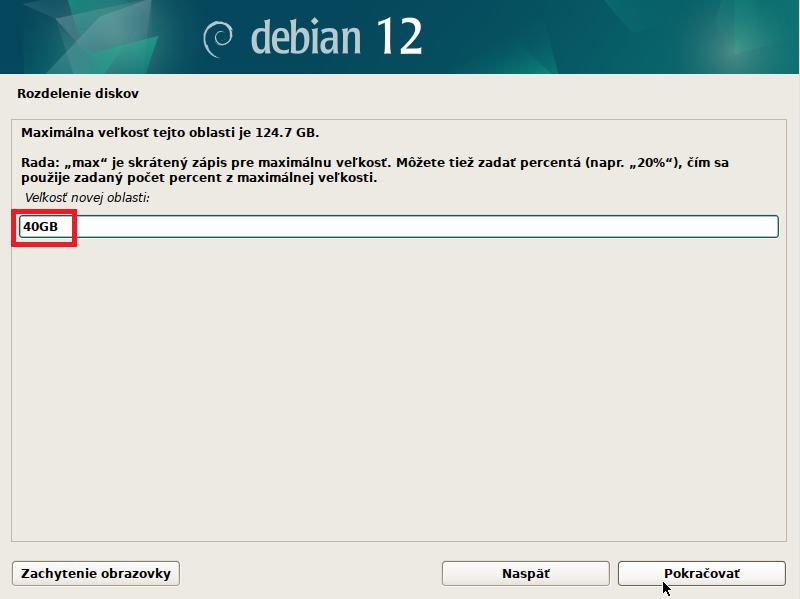Image resolution: width=800 pixels, height=599 pixels.
Task: Take a screenshot via Zachytenie obrazovky
Action: [x=95, y=573]
